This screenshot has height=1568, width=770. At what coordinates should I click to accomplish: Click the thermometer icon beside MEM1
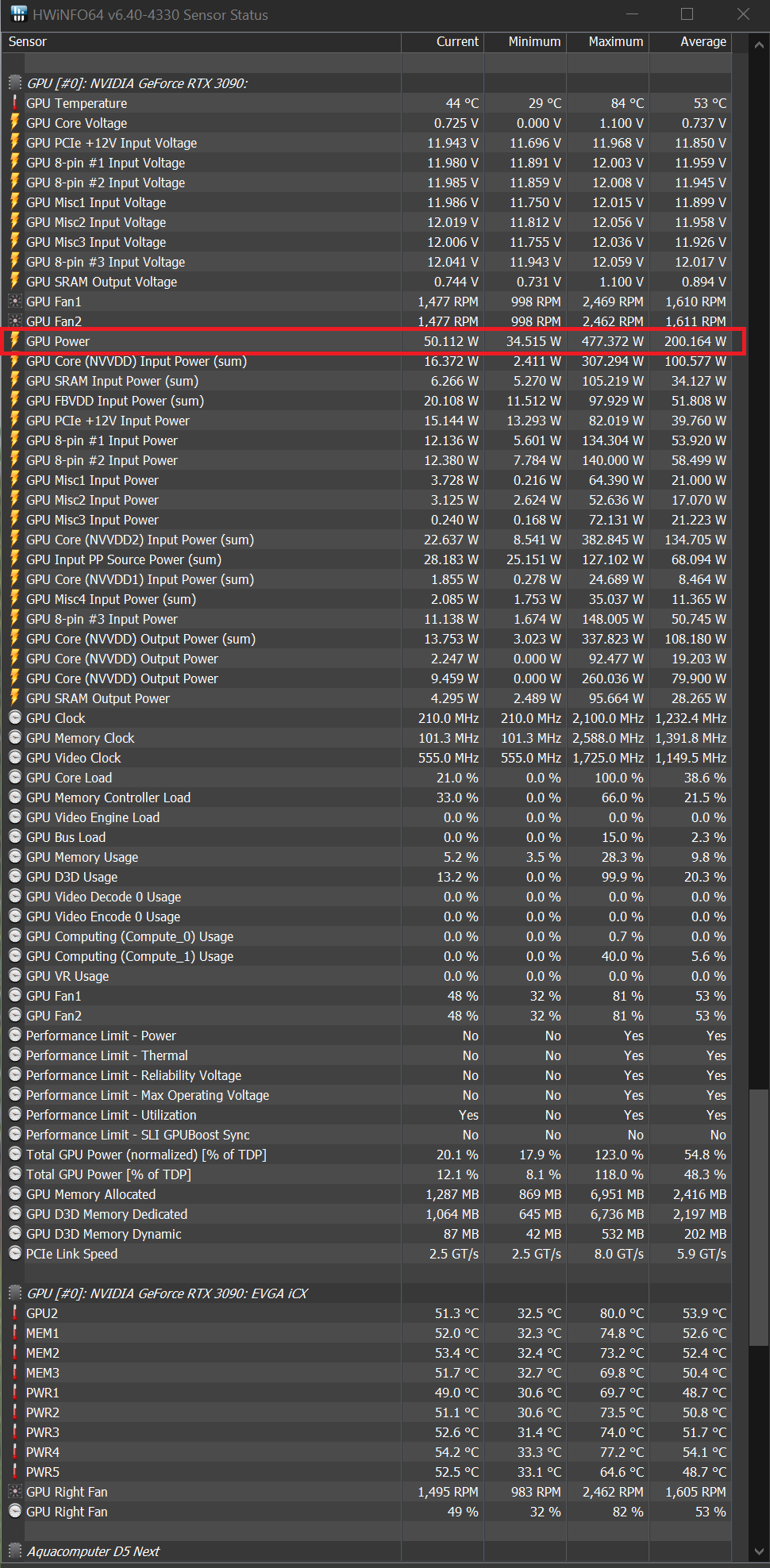14,1333
